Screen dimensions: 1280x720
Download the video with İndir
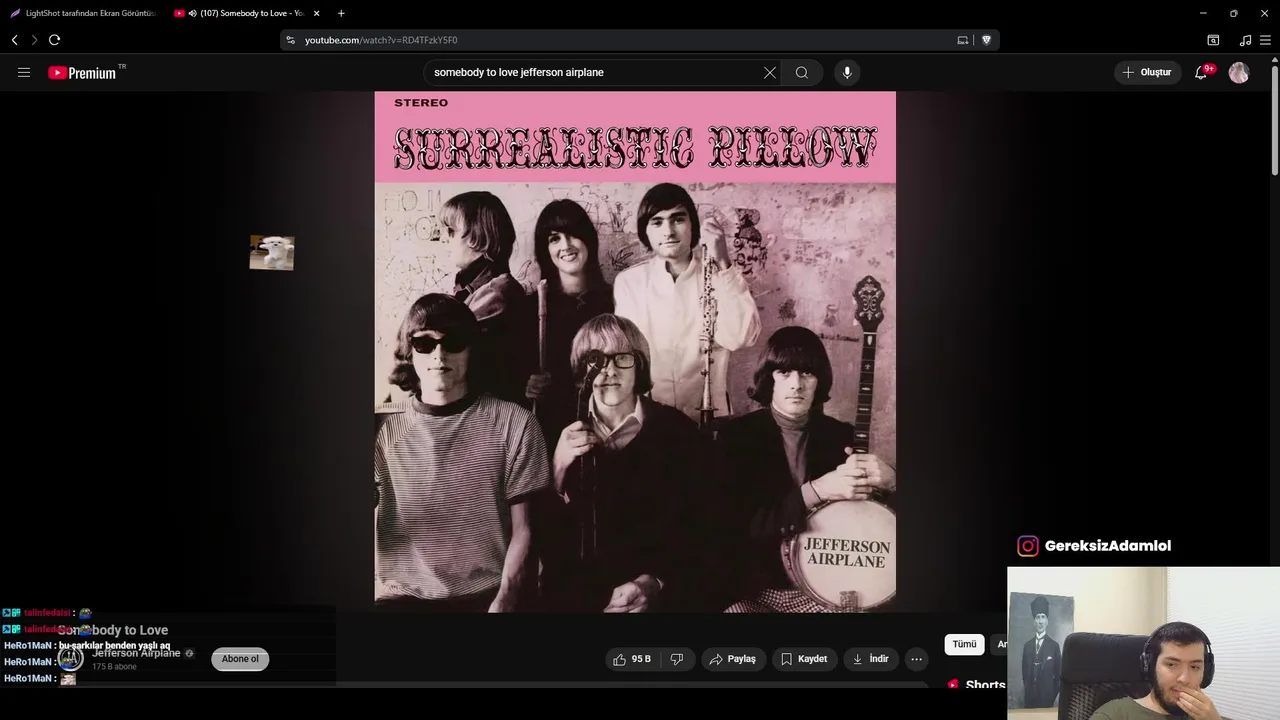(x=870, y=659)
